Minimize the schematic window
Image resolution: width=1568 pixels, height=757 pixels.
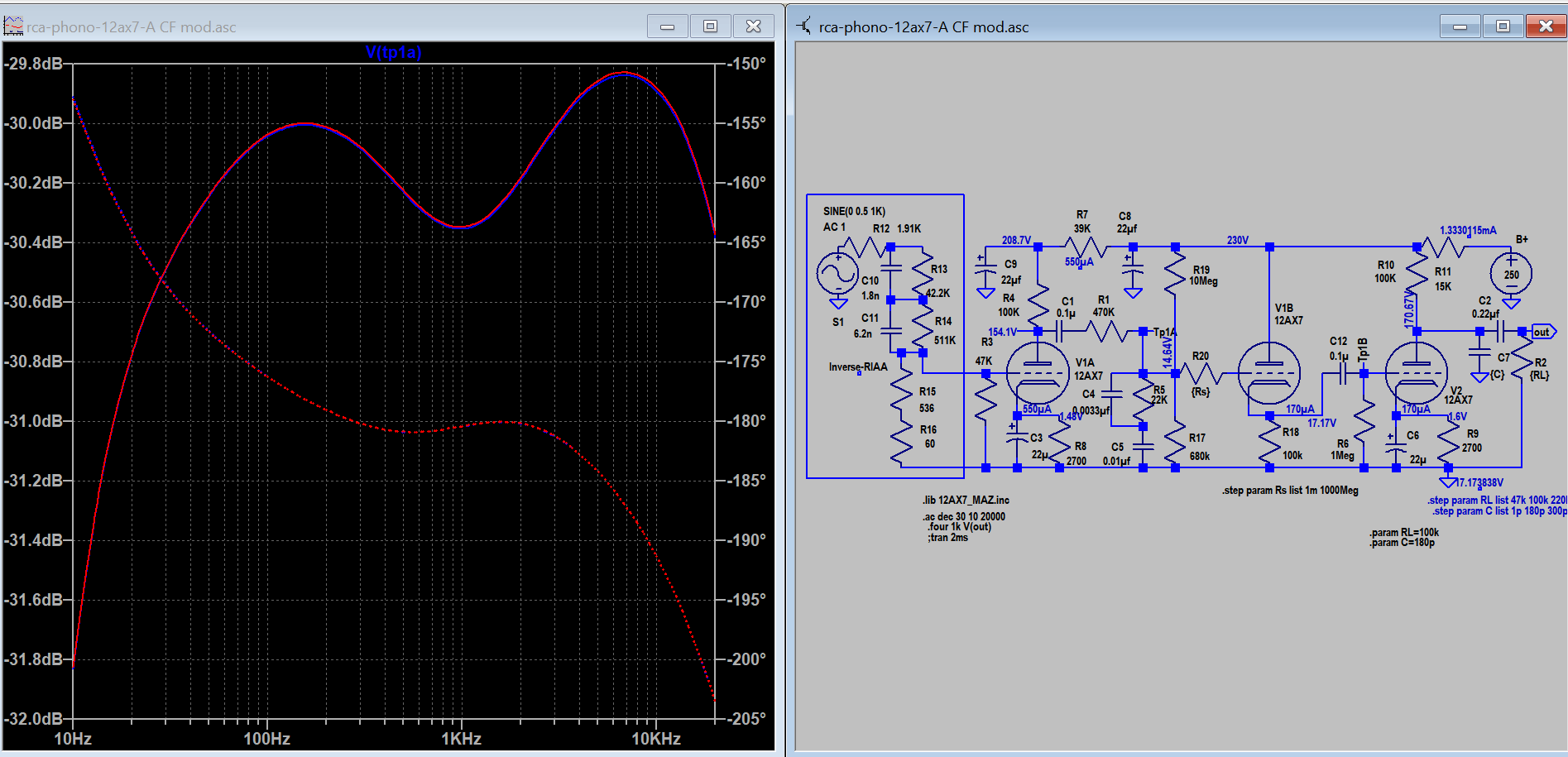coord(1460,26)
